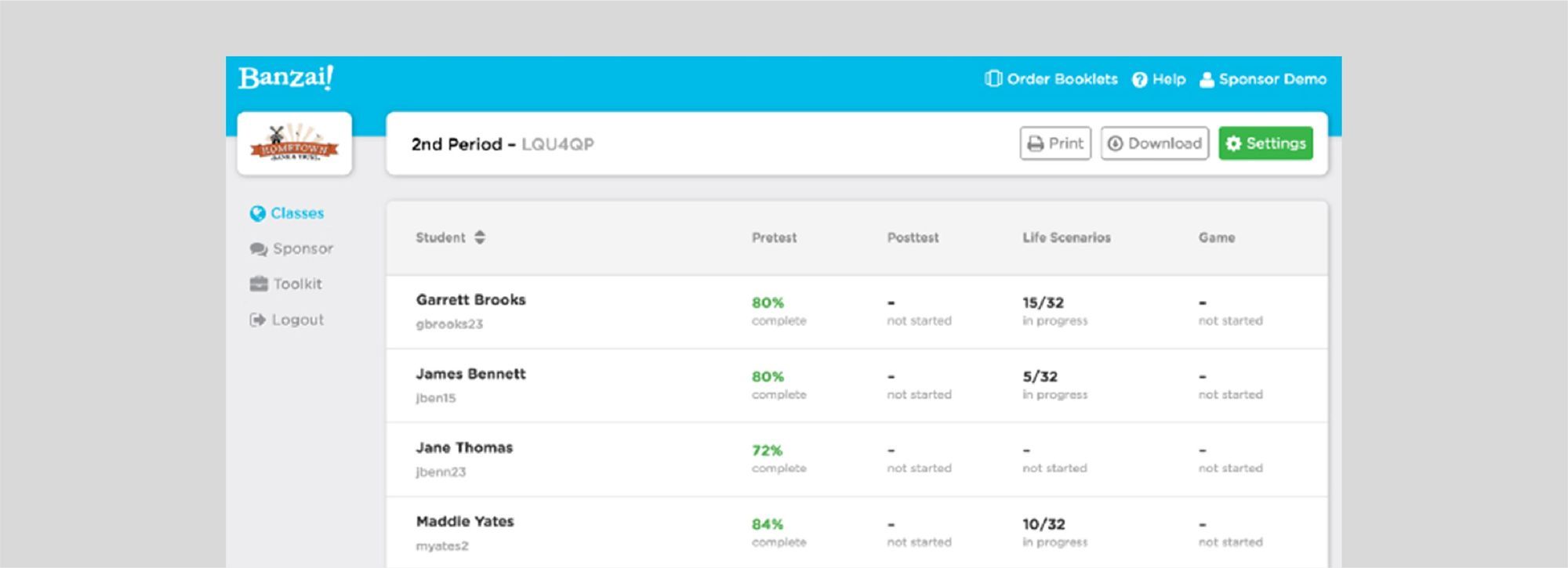Open the Classes sidebar menu item
This screenshot has height=568, width=1568.
point(287,213)
